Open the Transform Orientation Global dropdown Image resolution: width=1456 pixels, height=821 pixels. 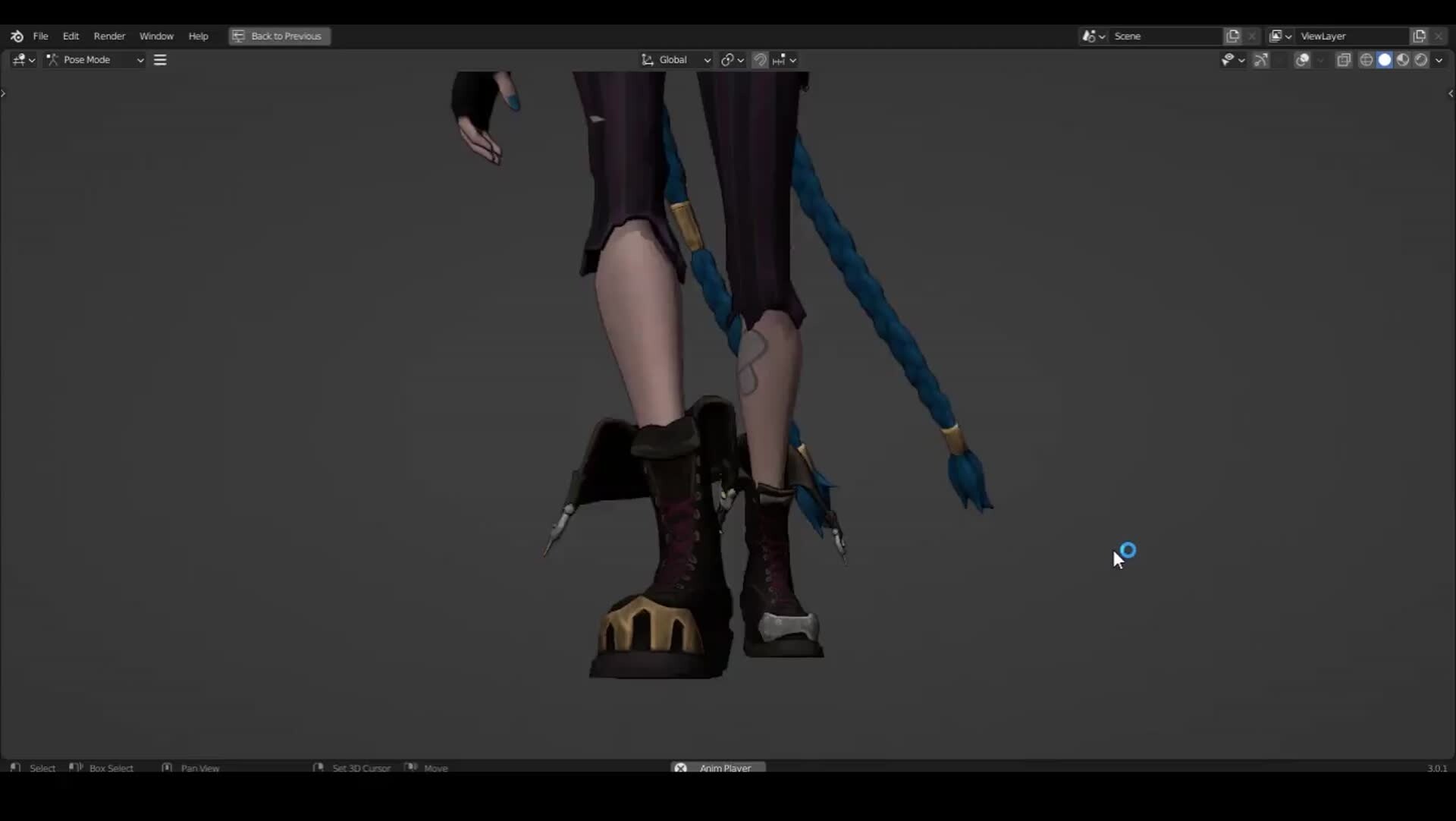click(675, 59)
